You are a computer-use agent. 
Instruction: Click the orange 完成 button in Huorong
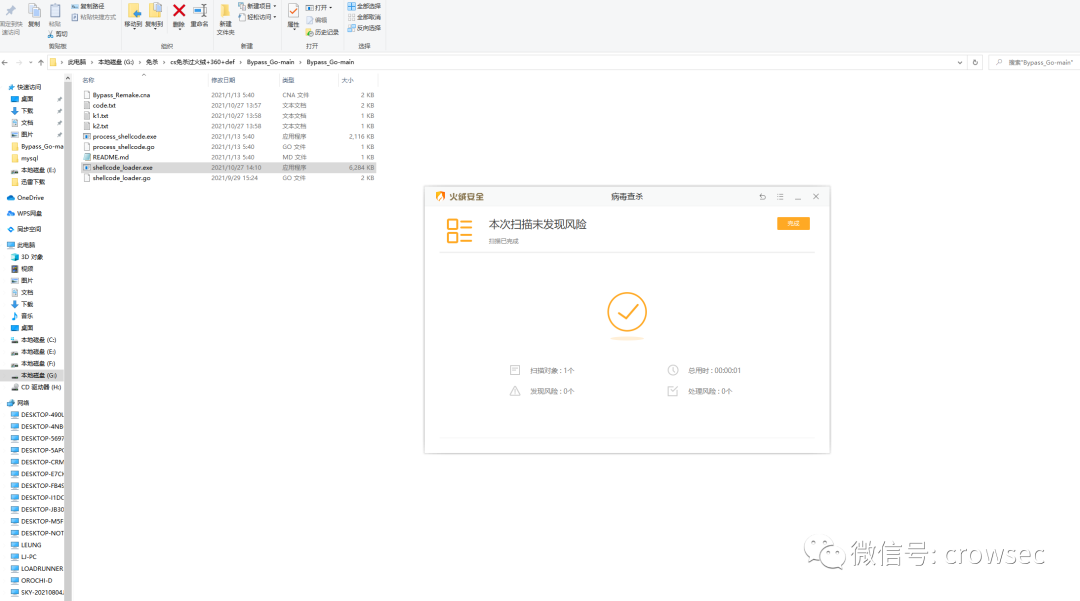click(x=793, y=222)
